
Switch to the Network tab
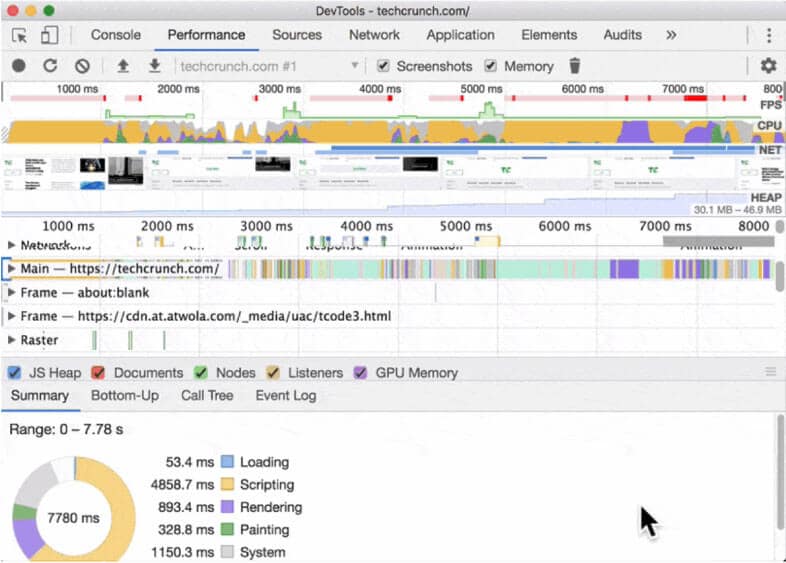(x=374, y=35)
